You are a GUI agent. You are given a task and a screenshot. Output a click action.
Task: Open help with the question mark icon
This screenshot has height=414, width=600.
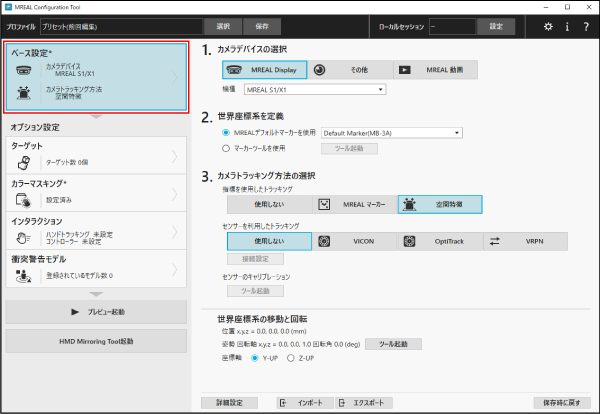click(586, 27)
